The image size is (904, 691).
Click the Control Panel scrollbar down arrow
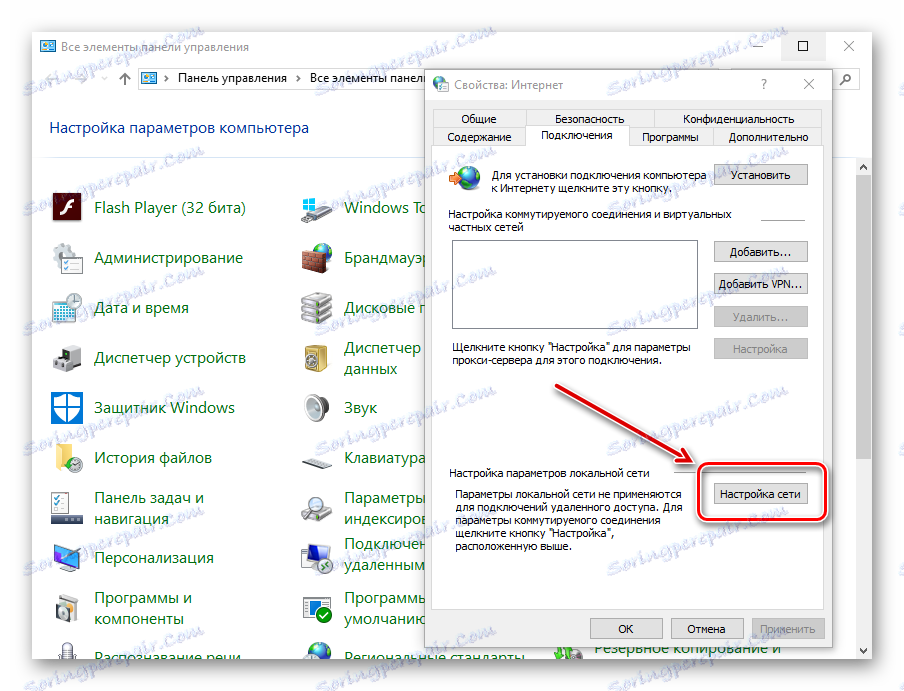(x=863, y=650)
